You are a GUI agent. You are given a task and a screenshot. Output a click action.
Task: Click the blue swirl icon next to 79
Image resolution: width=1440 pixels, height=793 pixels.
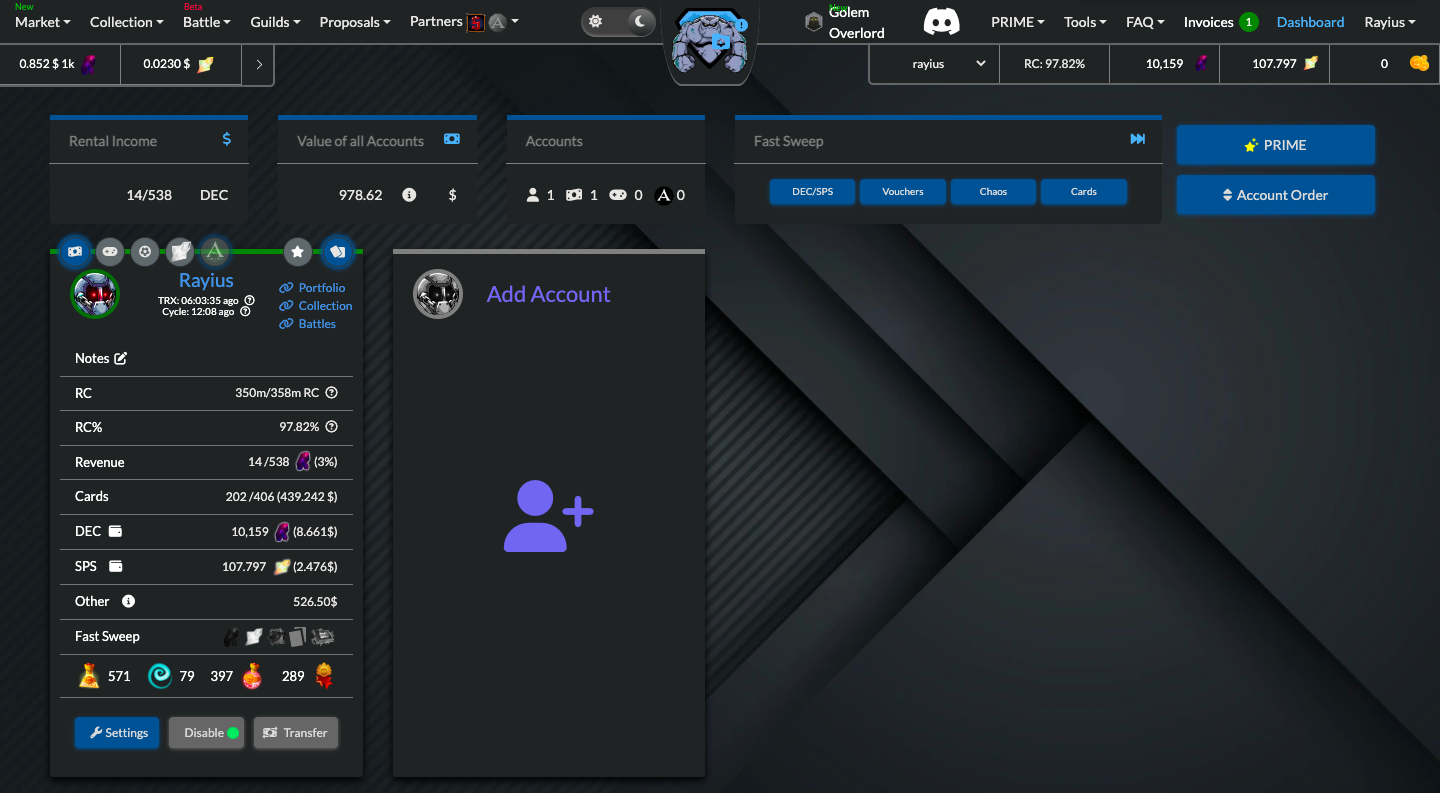[x=159, y=676]
